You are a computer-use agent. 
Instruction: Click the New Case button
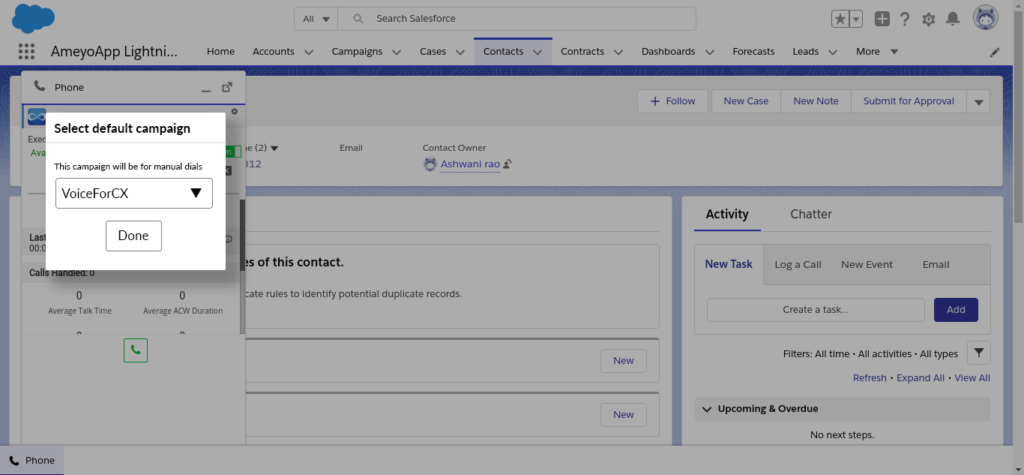[x=746, y=101]
